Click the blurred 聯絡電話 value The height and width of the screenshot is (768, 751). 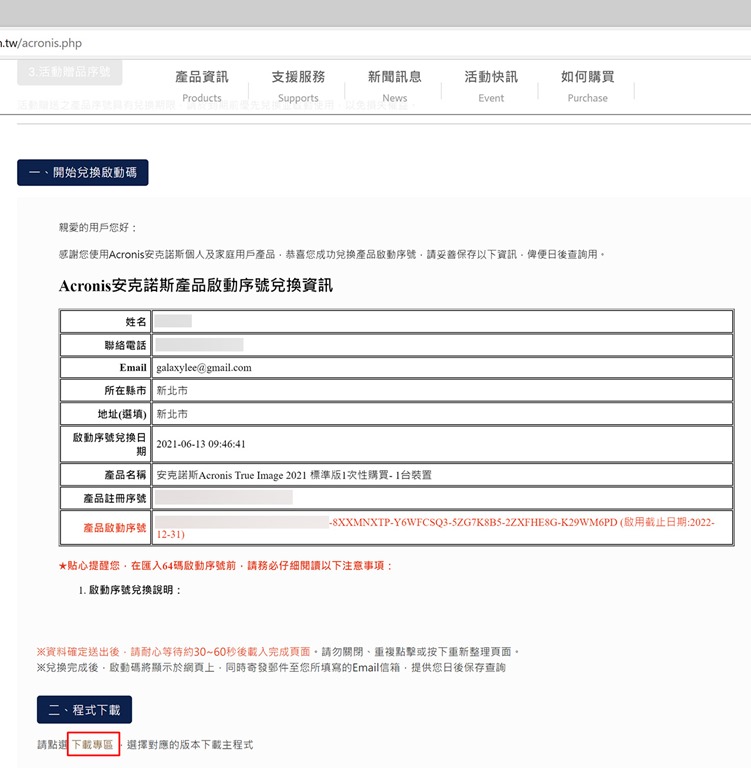(199, 344)
